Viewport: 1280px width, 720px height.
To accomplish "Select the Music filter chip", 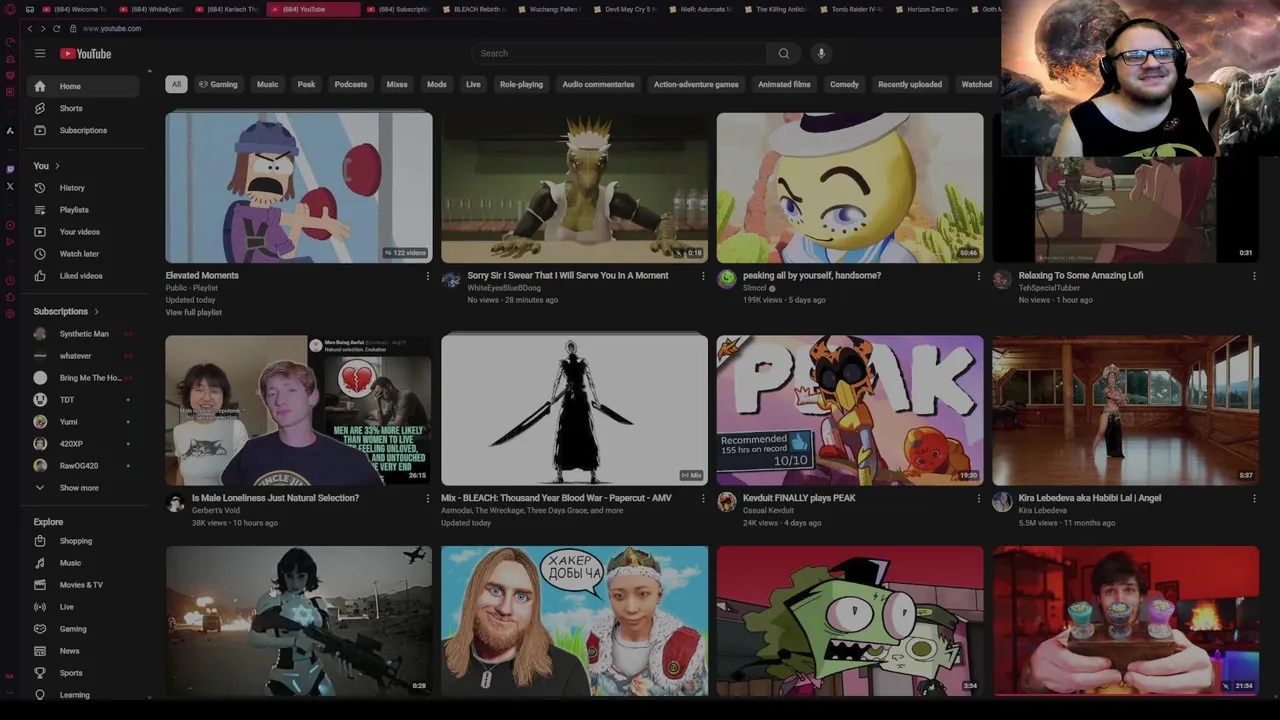I will pos(267,84).
